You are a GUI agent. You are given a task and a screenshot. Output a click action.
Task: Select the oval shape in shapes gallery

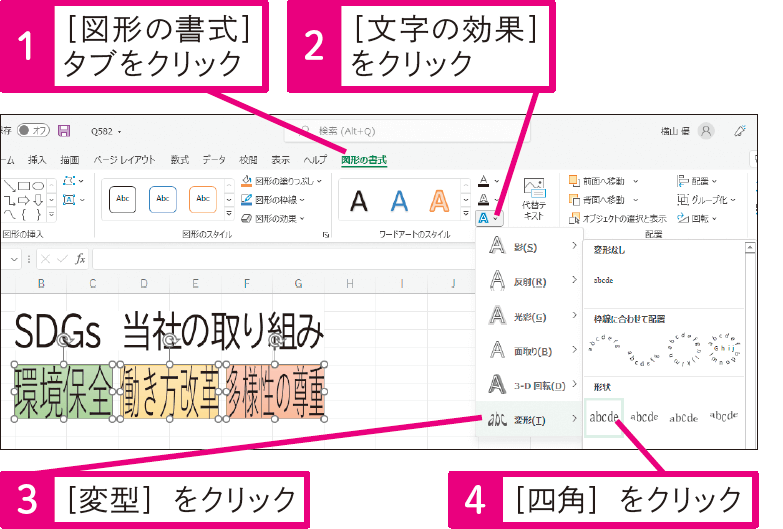tap(38, 186)
